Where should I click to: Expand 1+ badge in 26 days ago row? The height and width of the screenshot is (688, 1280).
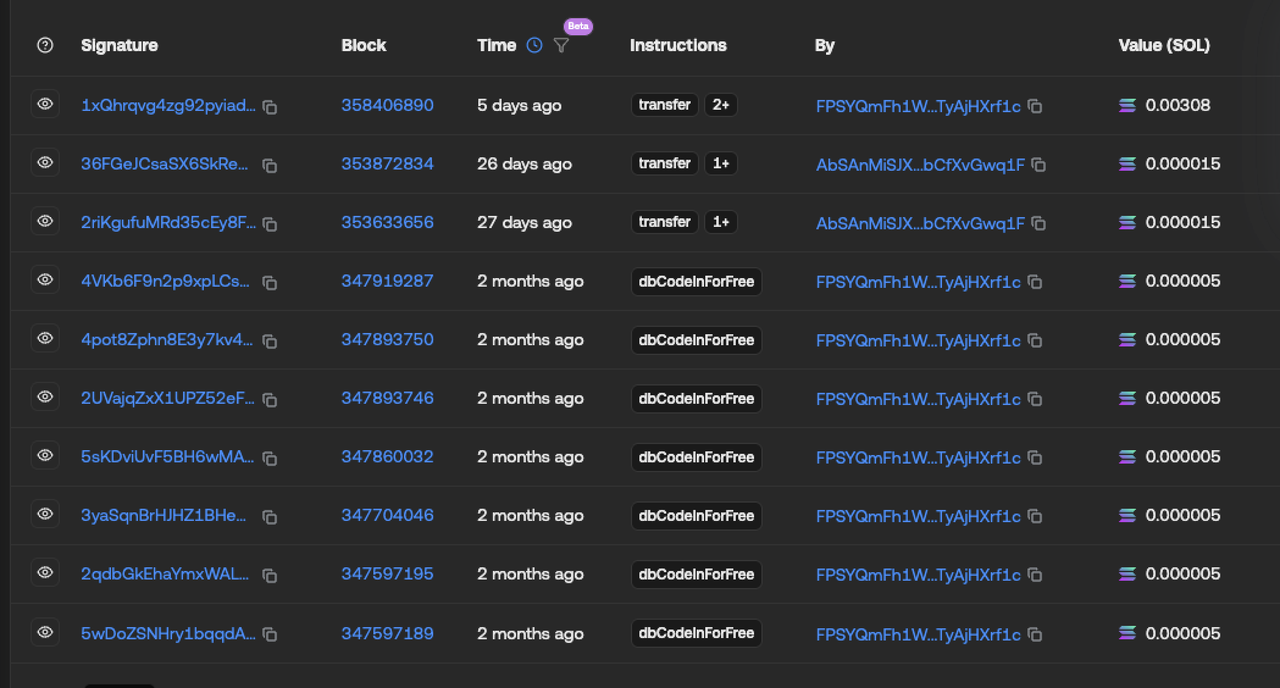(x=720, y=163)
